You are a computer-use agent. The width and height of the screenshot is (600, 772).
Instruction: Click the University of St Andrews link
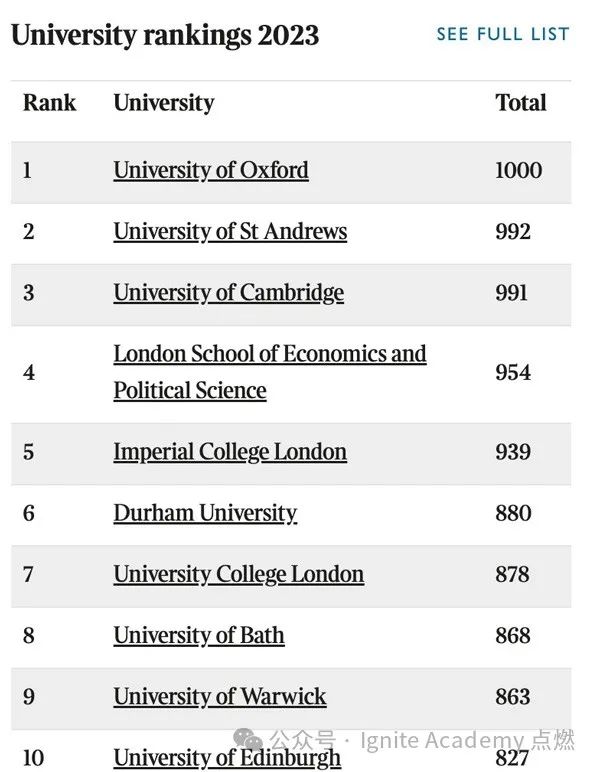(230, 232)
